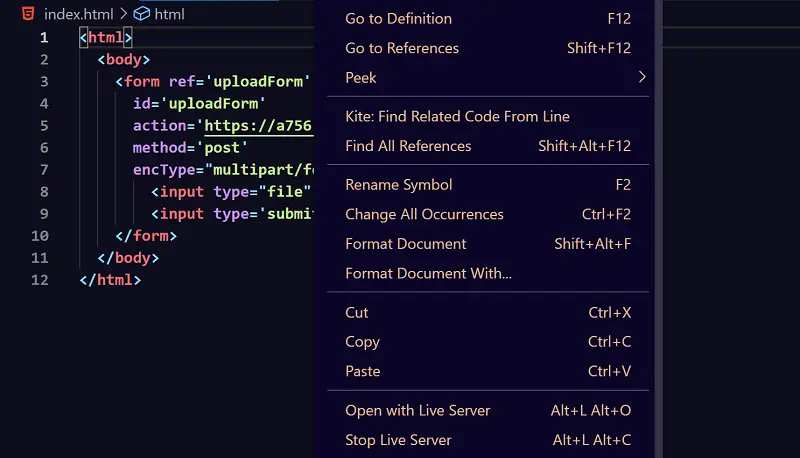Click the html breadcrumb symbol label

[169, 14]
